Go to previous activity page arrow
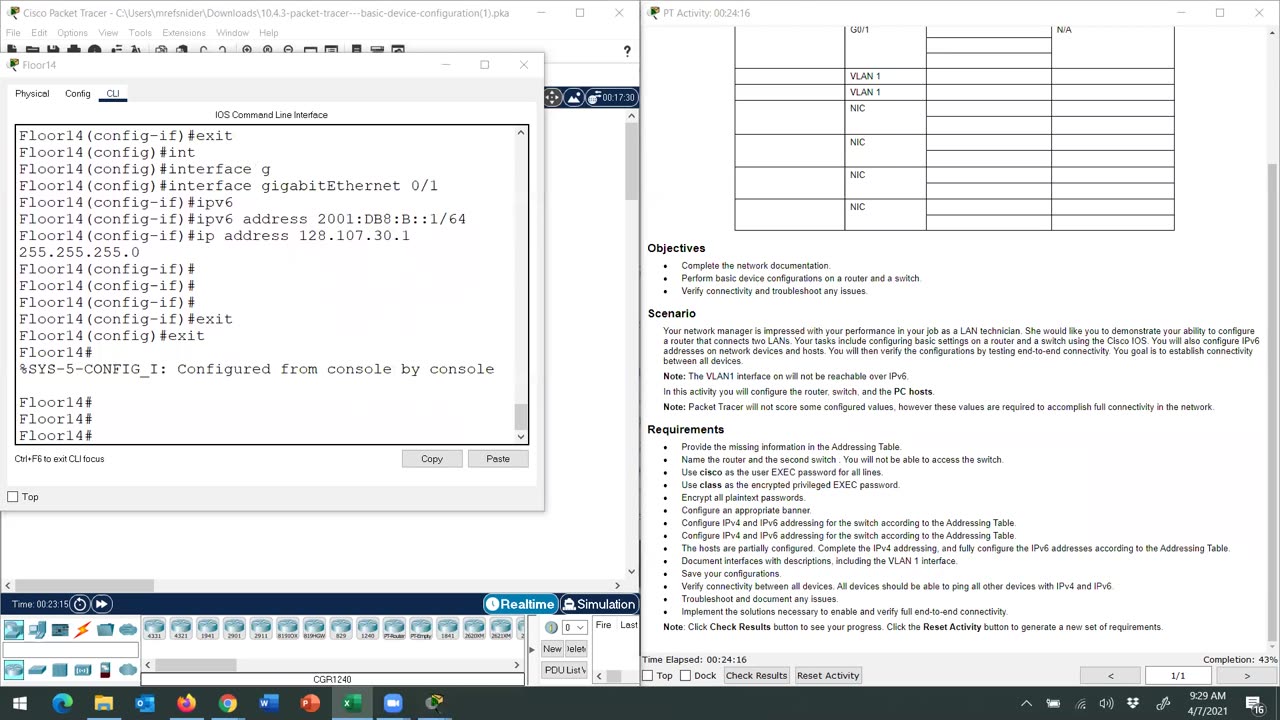Image resolution: width=1280 pixels, height=720 pixels. (1110, 676)
